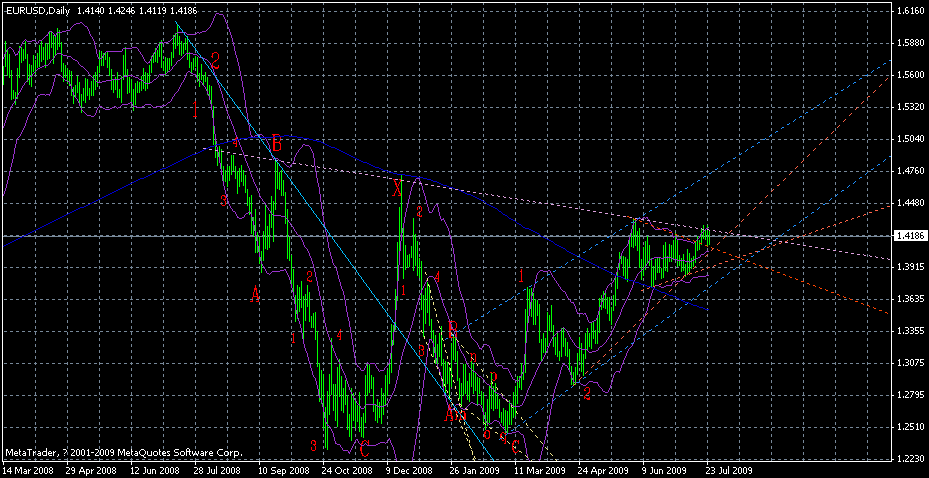
Task: Click the 1.4480 price axis label
Action: click(911, 203)
